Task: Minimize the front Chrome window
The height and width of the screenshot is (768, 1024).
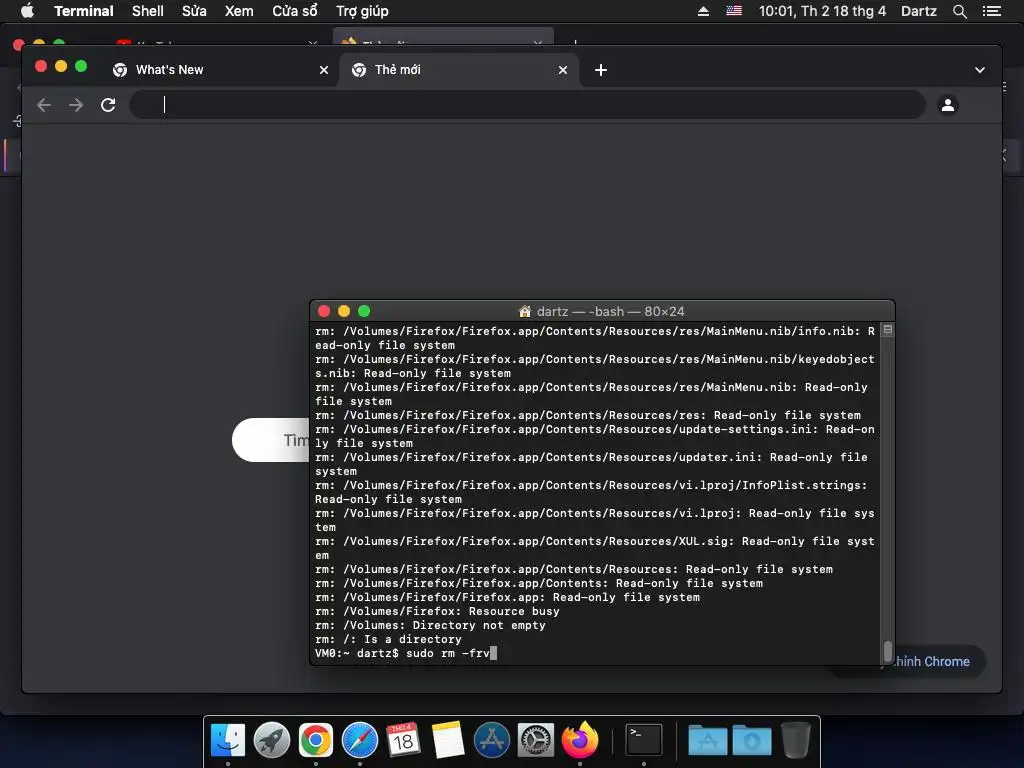Action: [x=61, y=66]
